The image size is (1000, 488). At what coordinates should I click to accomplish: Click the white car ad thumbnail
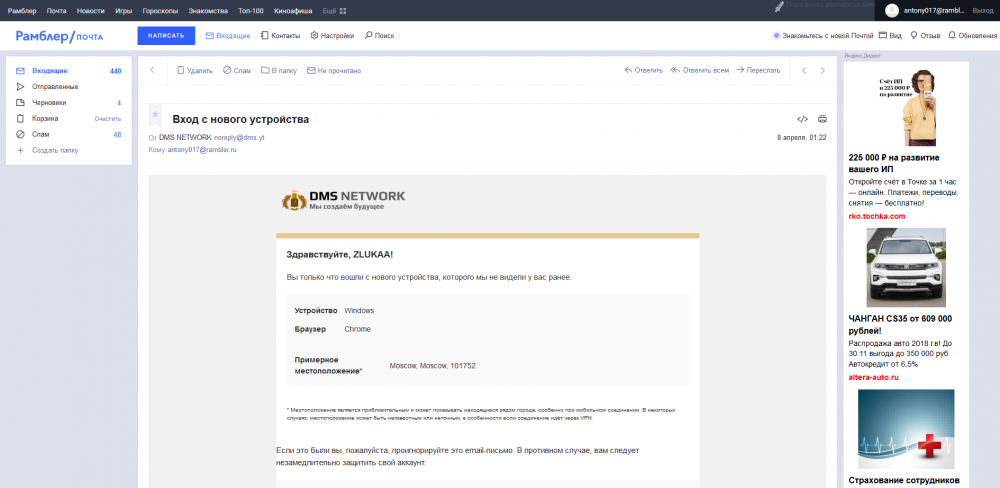click(905, 267)
